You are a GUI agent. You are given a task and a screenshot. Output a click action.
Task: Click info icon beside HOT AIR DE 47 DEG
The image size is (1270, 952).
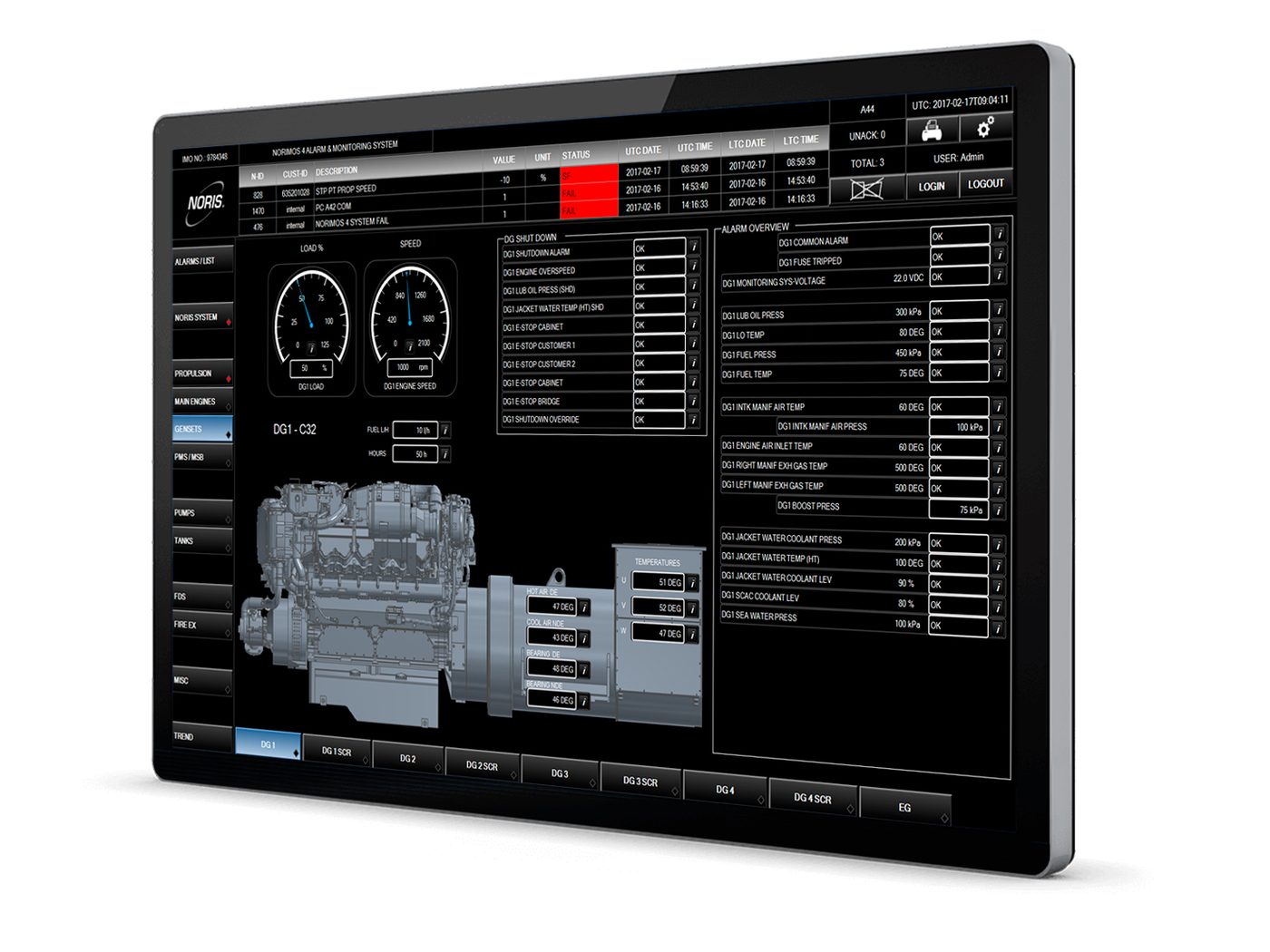click(585, 607)
